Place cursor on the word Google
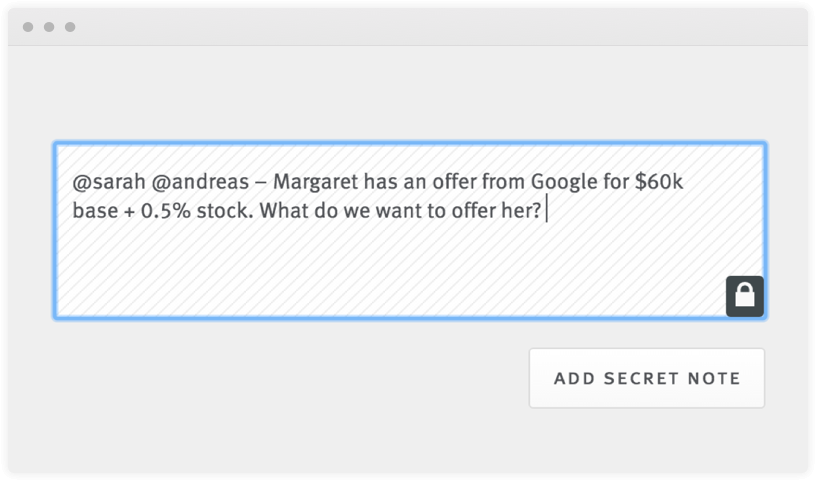This screenshot has width=816, height=481. point(564,182)
